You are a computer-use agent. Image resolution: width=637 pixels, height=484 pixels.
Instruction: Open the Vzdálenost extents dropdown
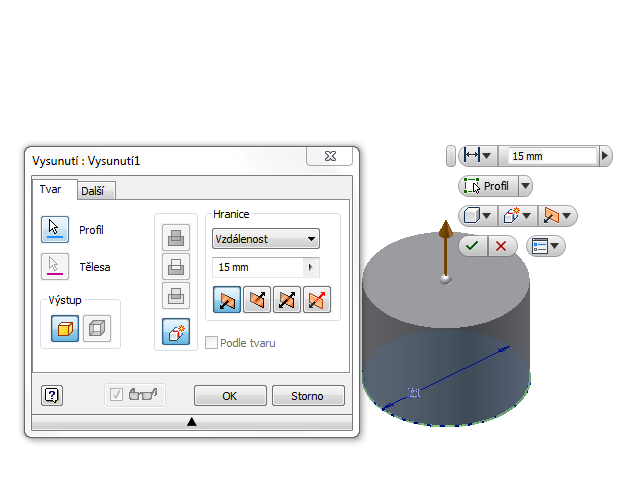pyautogui.click(x=266, y=239)
